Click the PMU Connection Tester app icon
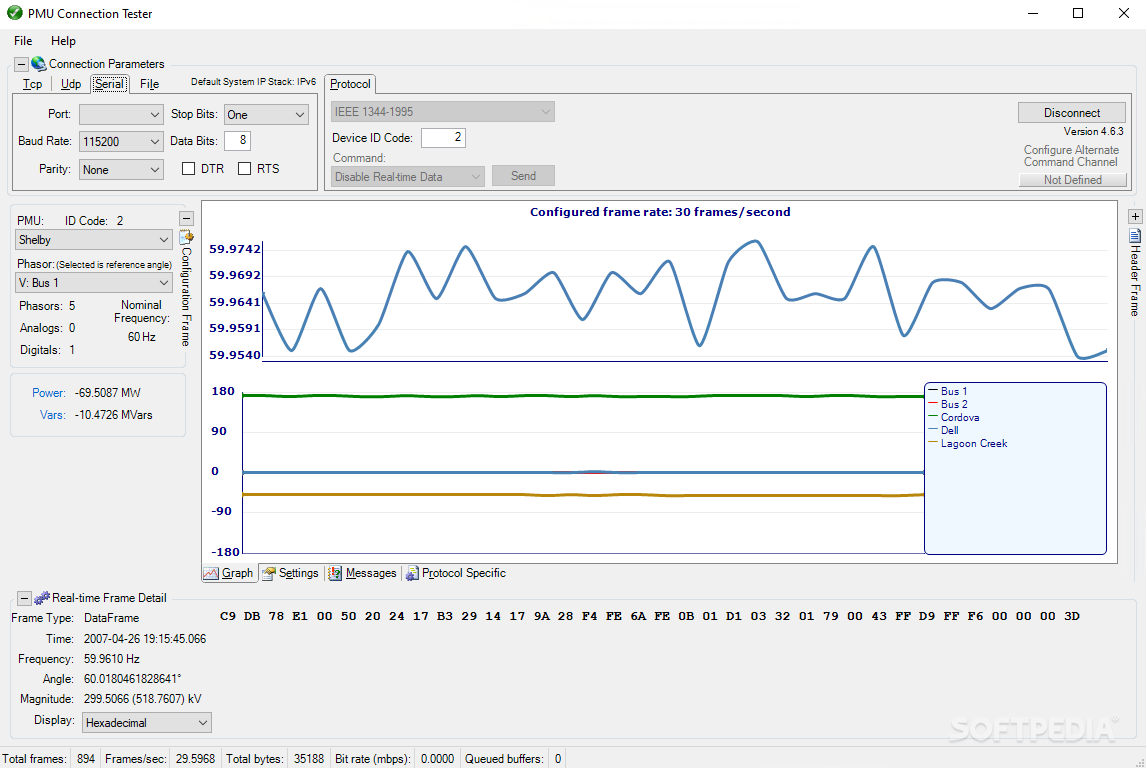Viewport: 1146px width, 768px height. click(14, 13)
